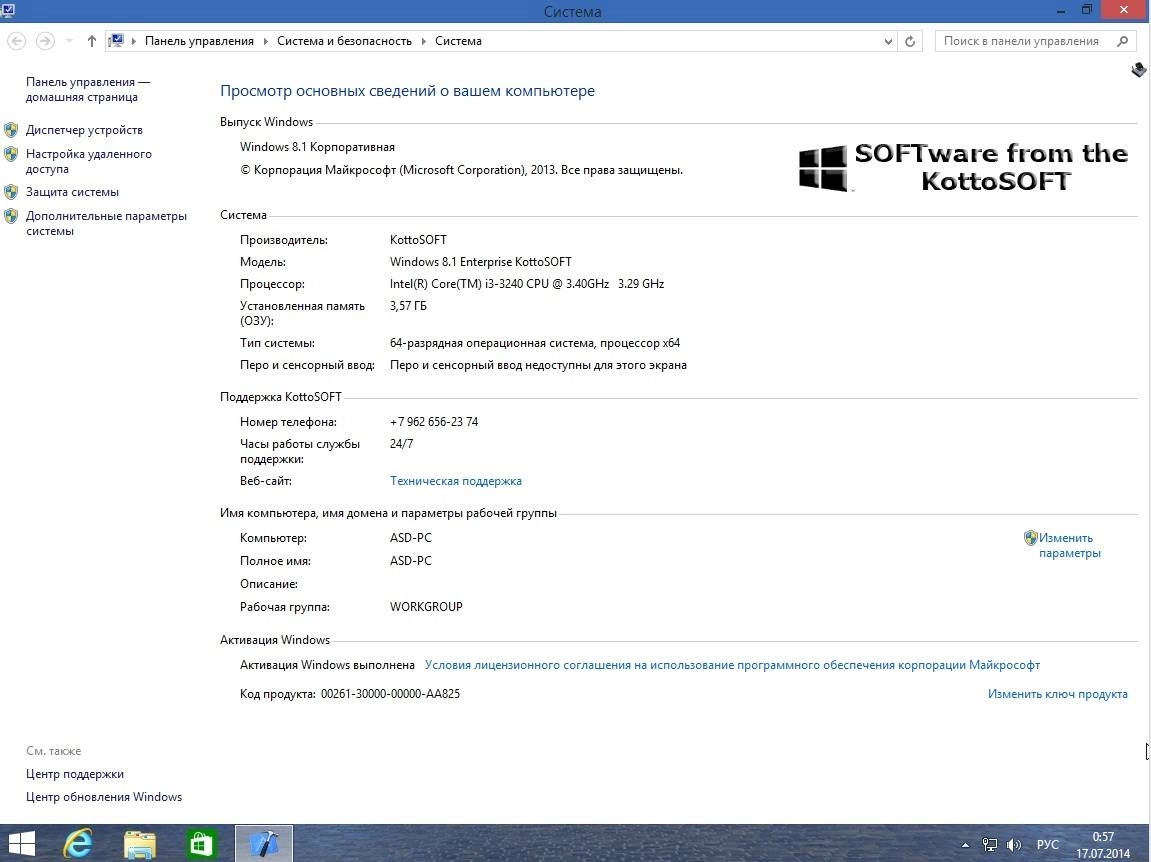Click the shield icon next to Изменить параметры
The image size is (1151, 862).
click(x=1031, y=538)
